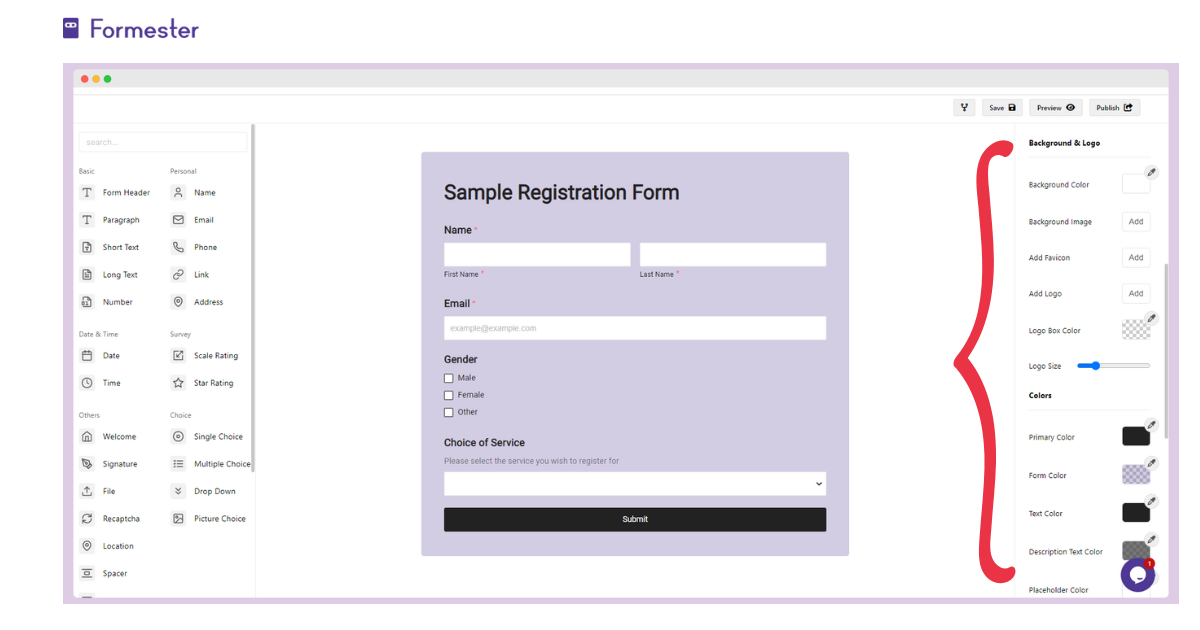Image resolution: width=1200 pixels, height=630 pixels.
Task: Select the Other gender checkbox
Action: click(x=449, y=412)
